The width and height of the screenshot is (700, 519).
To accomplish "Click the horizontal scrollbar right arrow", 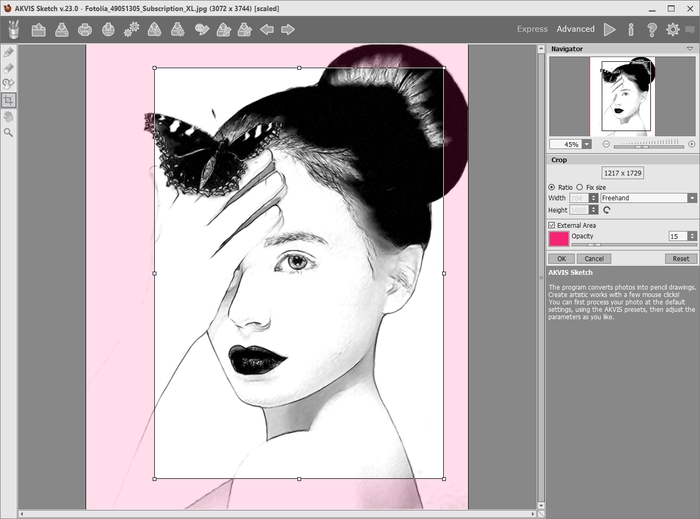I will coord(533,514).
